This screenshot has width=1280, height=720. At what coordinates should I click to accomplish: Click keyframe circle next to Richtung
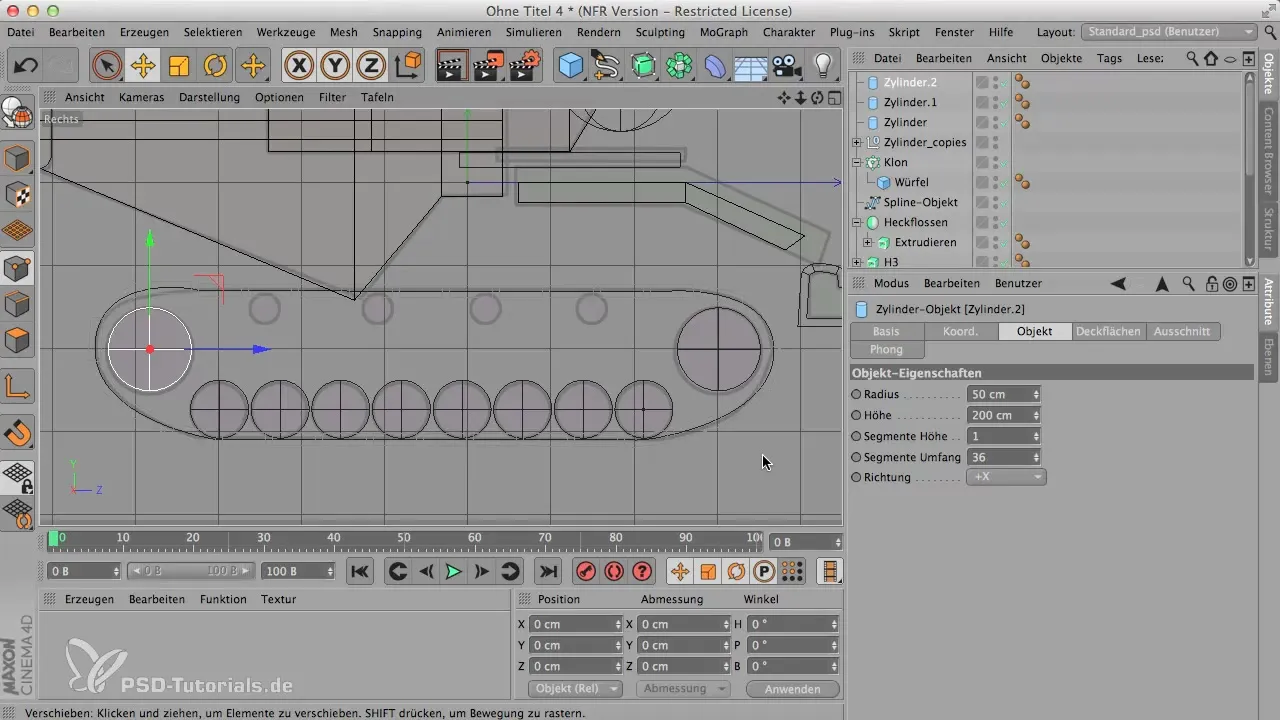856,478
